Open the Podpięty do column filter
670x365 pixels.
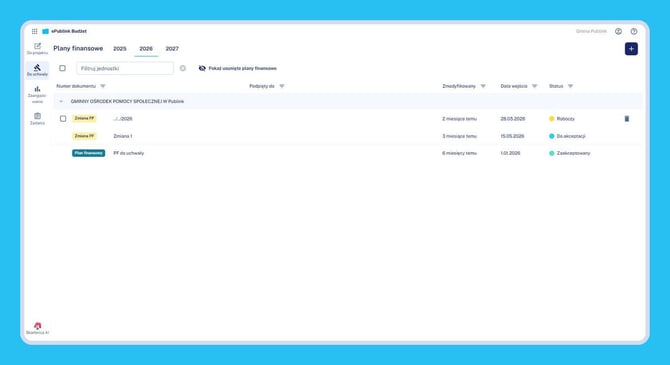pyautogui.click(x=282, y=86)
